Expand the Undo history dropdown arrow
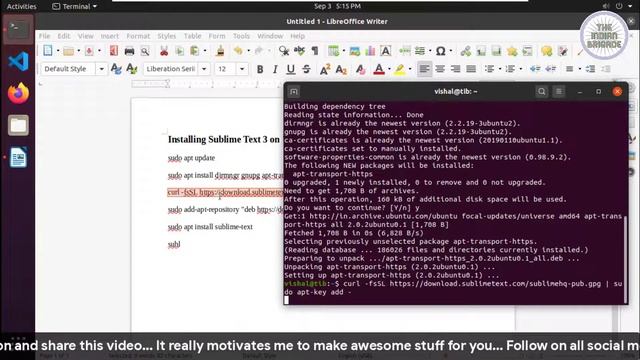The width and height of the screenshot is (640, 360). tap(248, 51)
